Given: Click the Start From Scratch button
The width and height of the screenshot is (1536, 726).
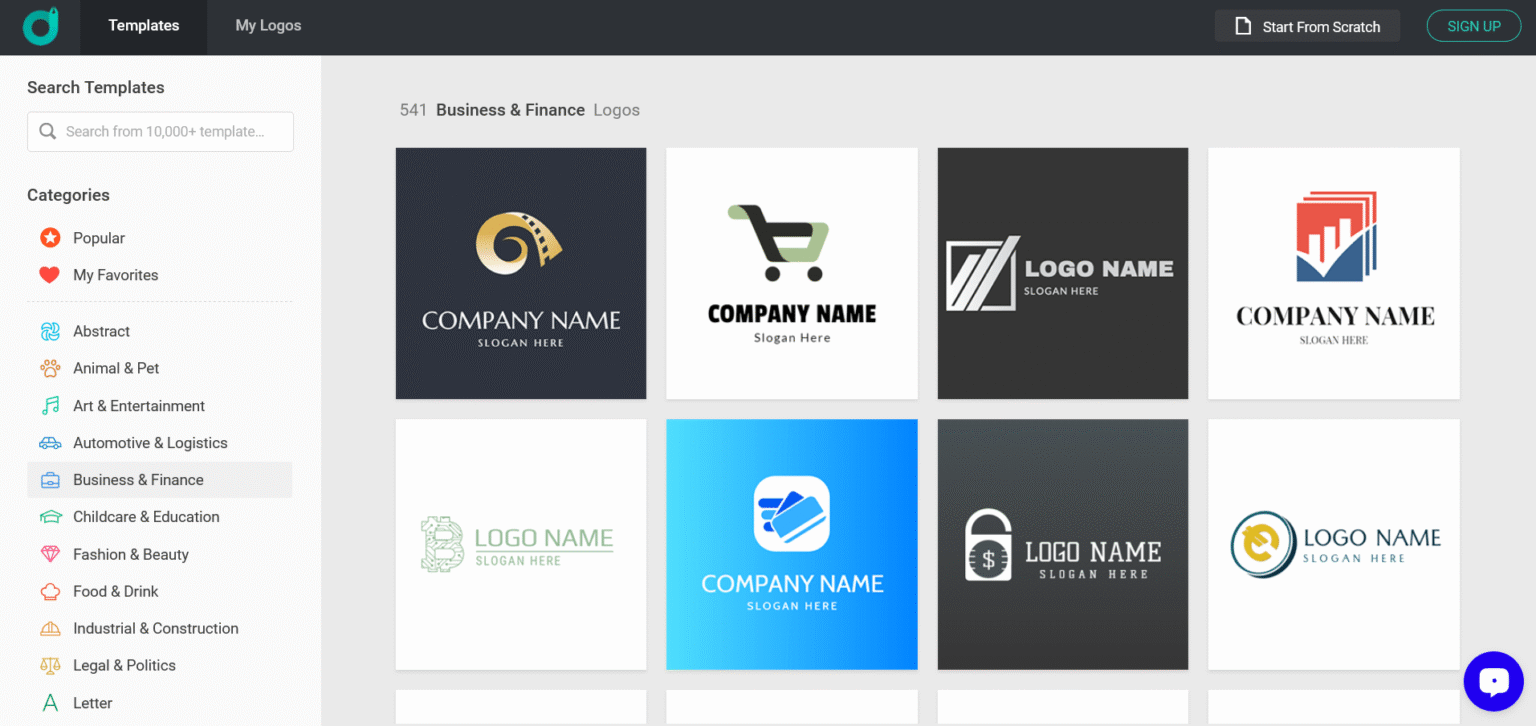Looking at the screenshot, I should 1307,27.
